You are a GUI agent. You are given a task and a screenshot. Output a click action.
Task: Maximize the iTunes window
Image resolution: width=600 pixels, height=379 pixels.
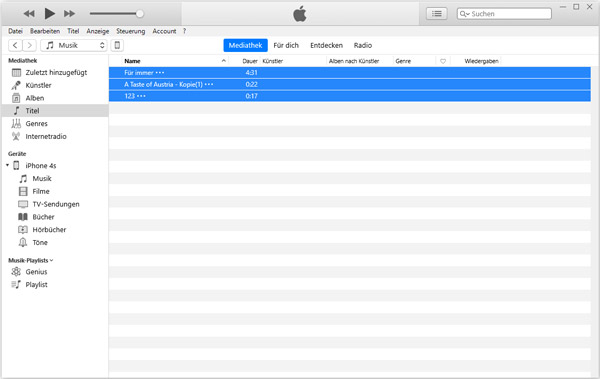(576, 7)
